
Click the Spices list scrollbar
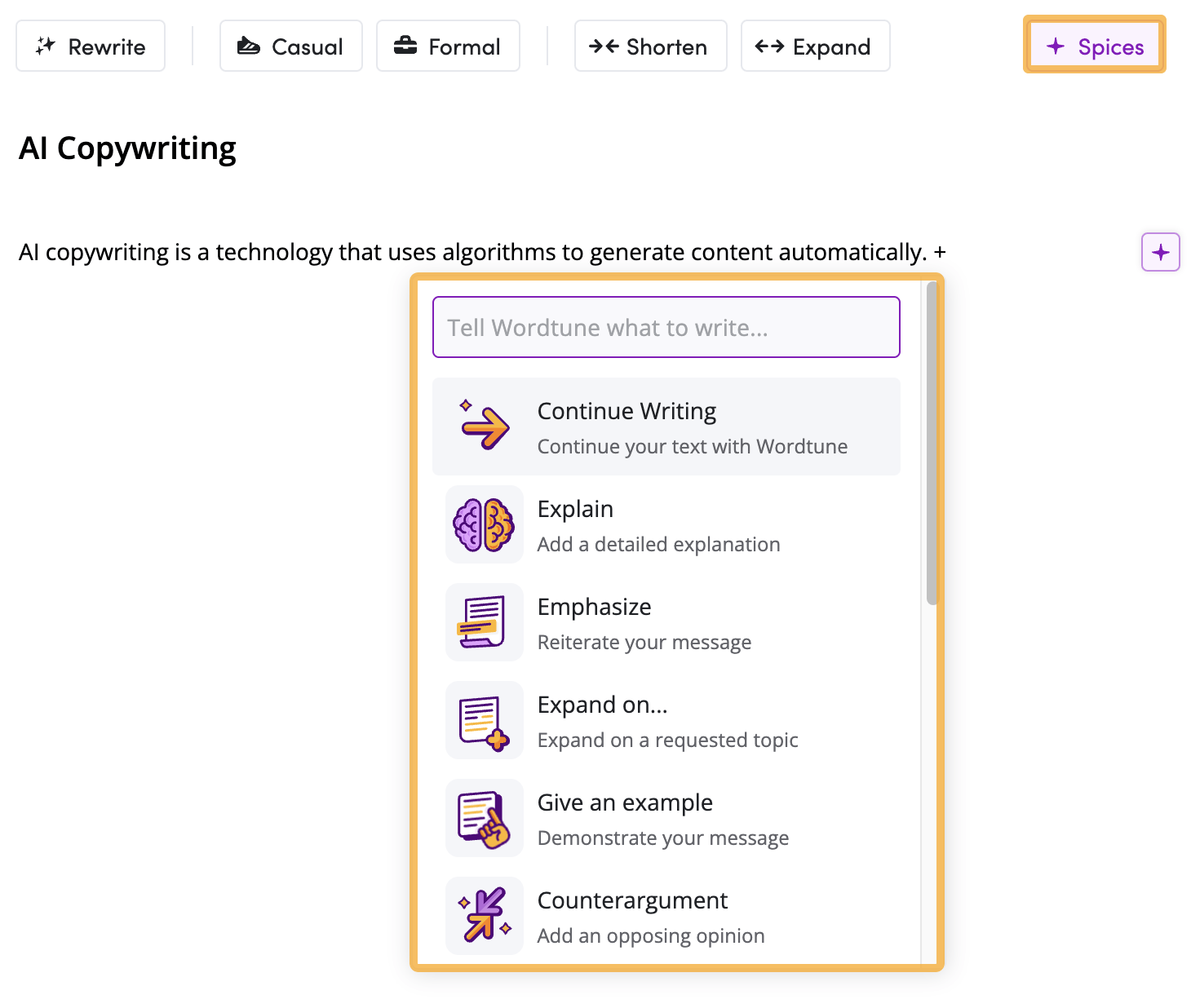(x=932, y=444)
